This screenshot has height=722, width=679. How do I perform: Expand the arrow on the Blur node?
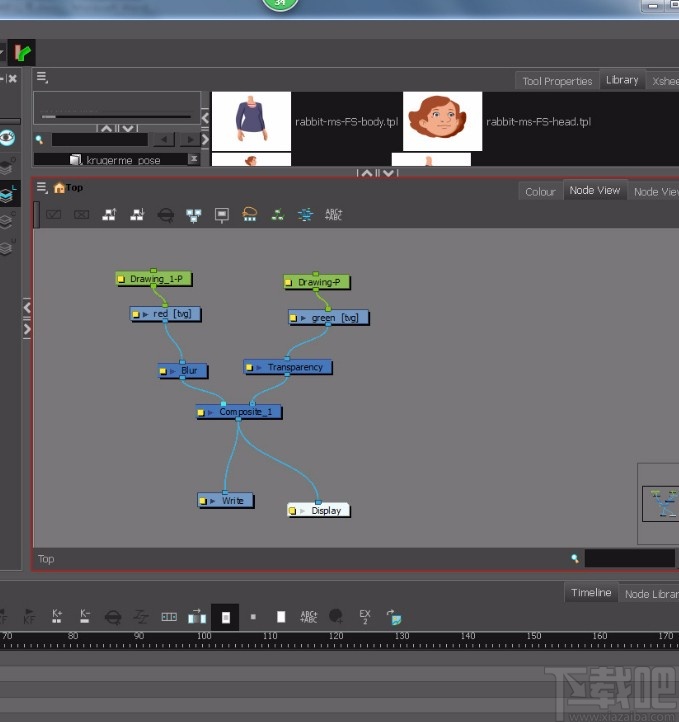(x=173, y=371)
